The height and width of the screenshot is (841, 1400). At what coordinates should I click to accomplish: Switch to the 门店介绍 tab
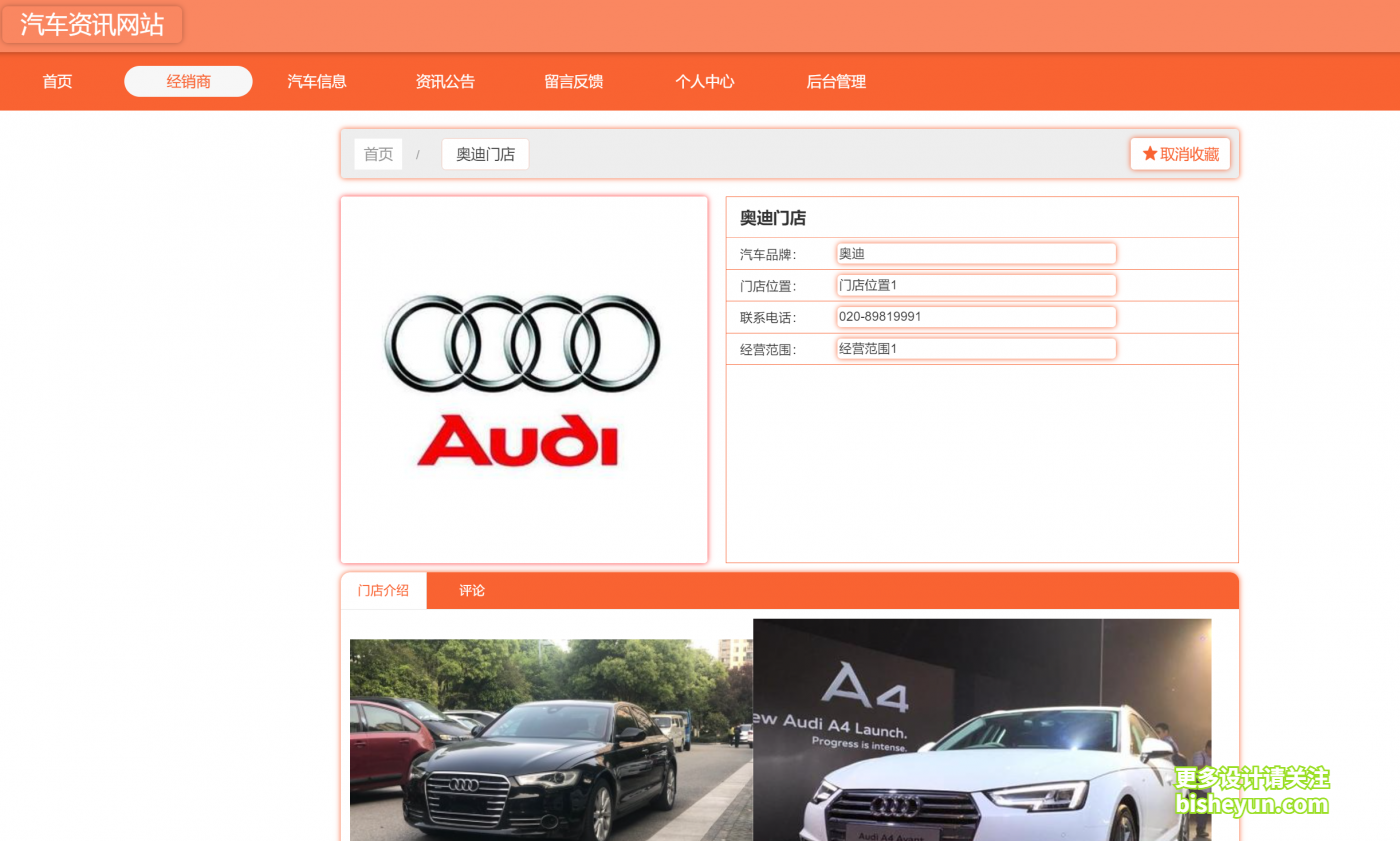click(383, 591)
